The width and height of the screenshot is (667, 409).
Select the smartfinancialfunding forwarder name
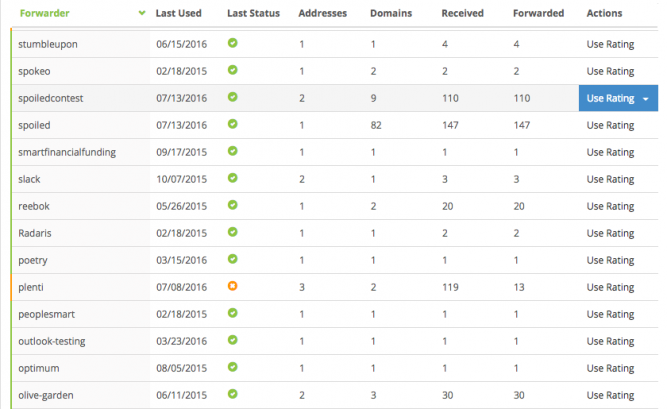tap(67, 152)
